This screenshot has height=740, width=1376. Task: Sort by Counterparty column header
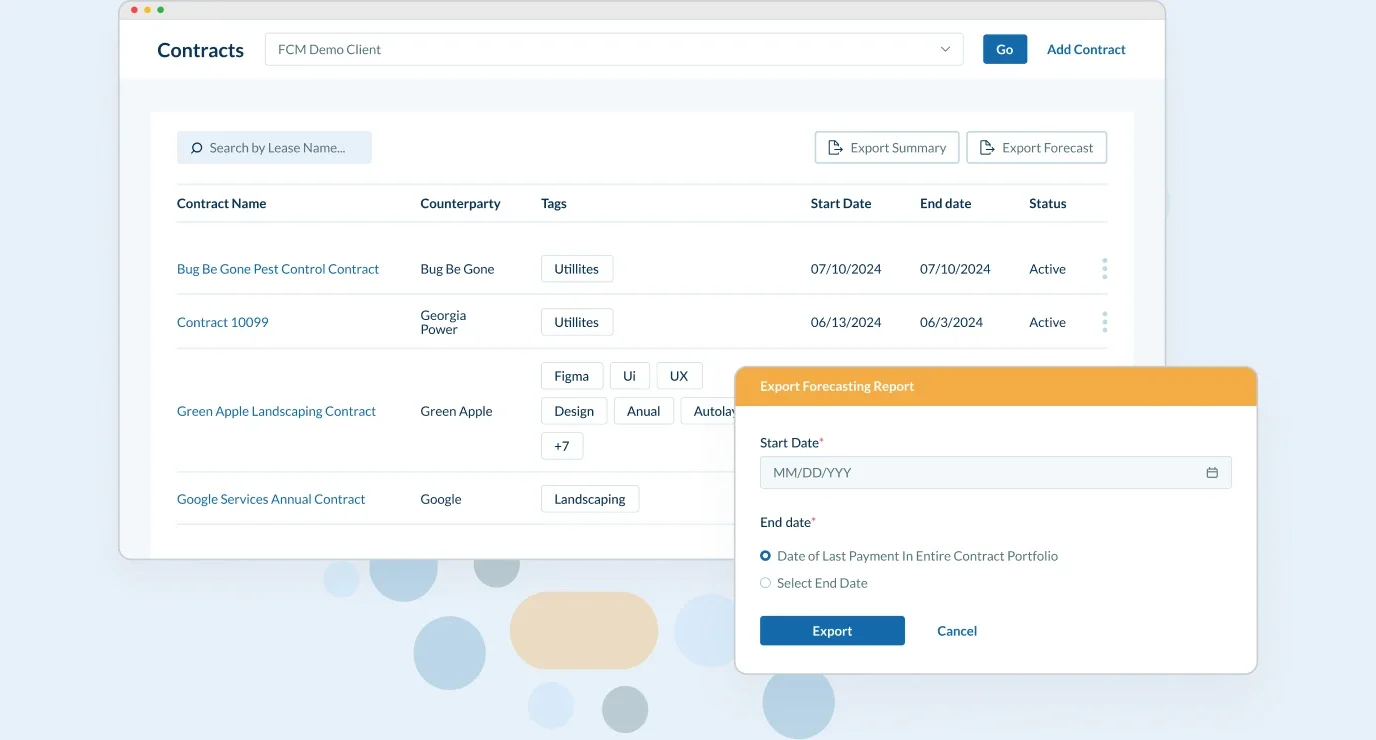[460, 203]
